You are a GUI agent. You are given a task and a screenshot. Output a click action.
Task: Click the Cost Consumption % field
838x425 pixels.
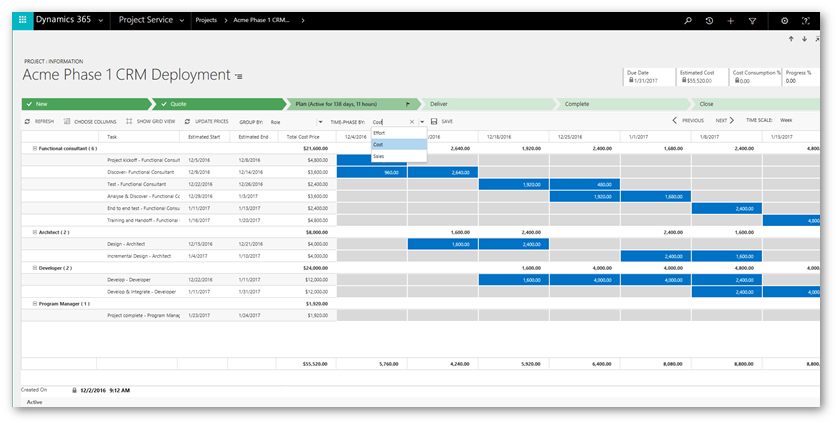[x=755, y=76]
